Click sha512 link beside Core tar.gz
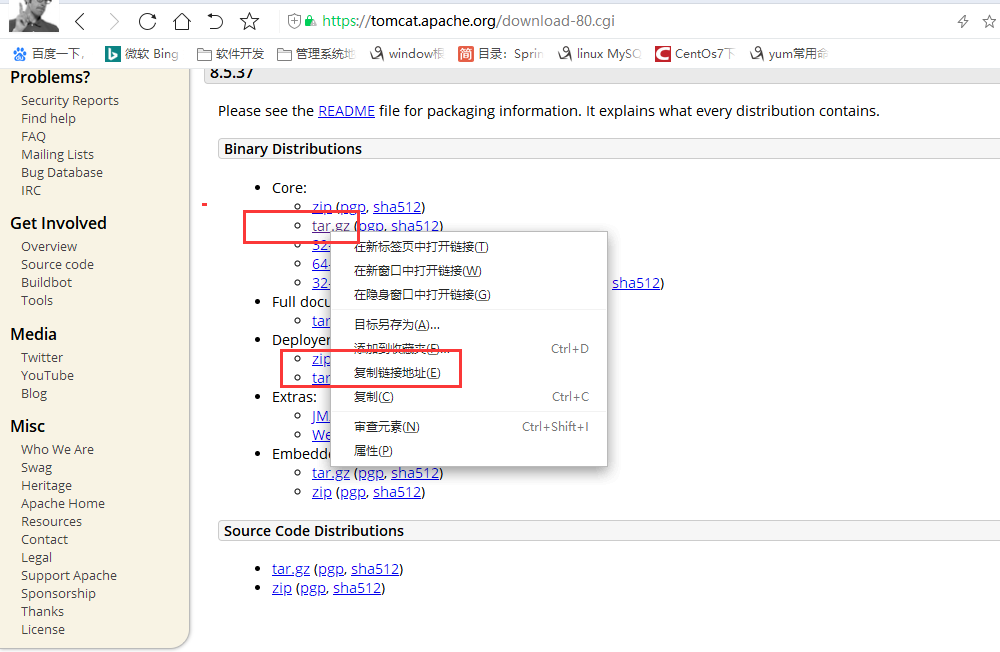Screen dimensions: 1000x652 (415, 226)
